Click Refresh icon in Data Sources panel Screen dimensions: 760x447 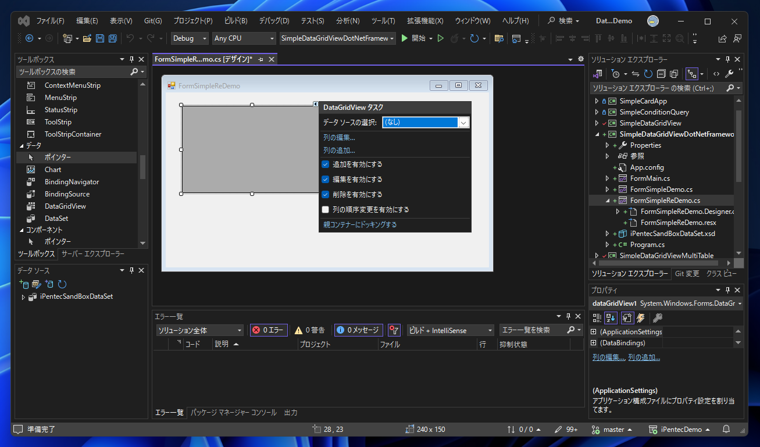[x=62, y=284]
